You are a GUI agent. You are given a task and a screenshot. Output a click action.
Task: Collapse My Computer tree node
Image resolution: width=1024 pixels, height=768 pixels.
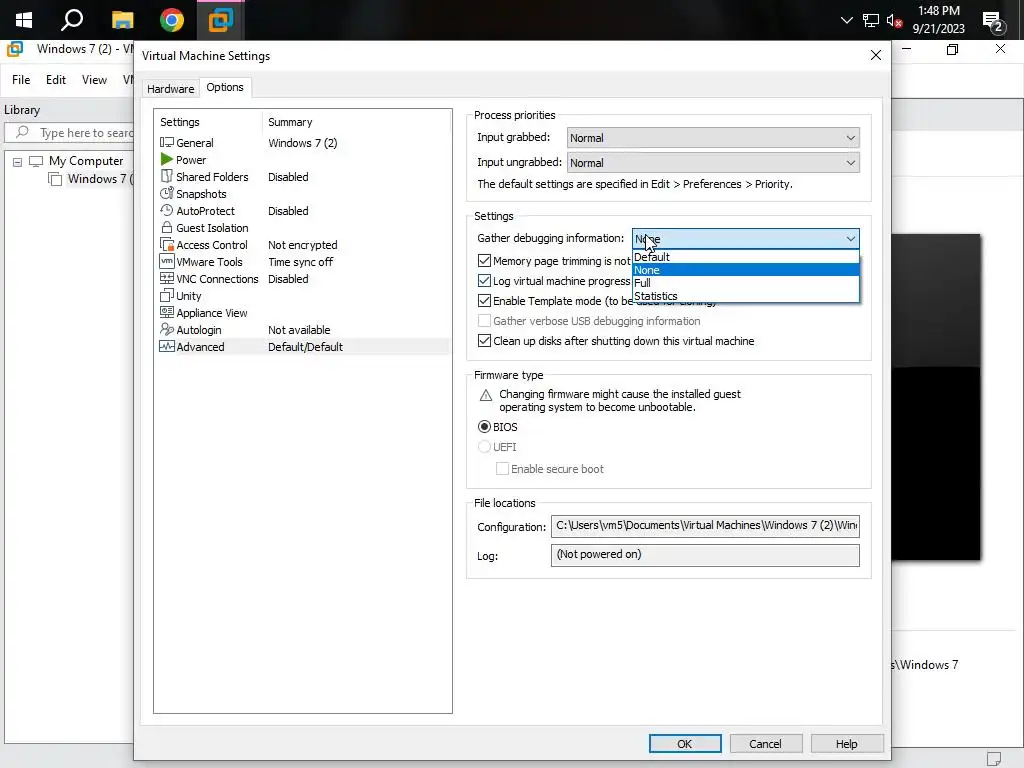18,162
